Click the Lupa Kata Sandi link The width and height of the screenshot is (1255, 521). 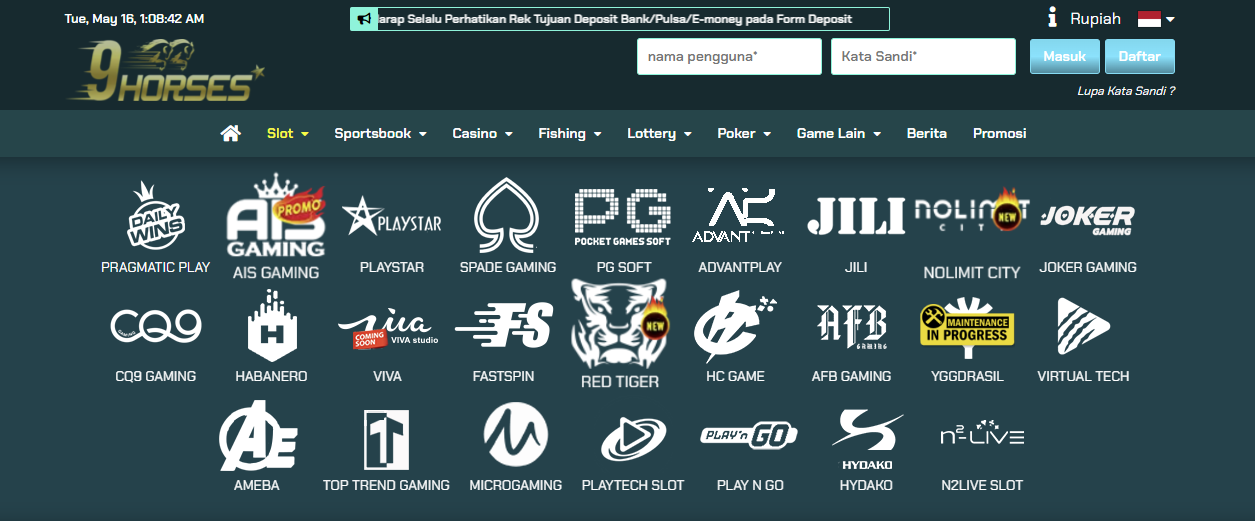1125,91
